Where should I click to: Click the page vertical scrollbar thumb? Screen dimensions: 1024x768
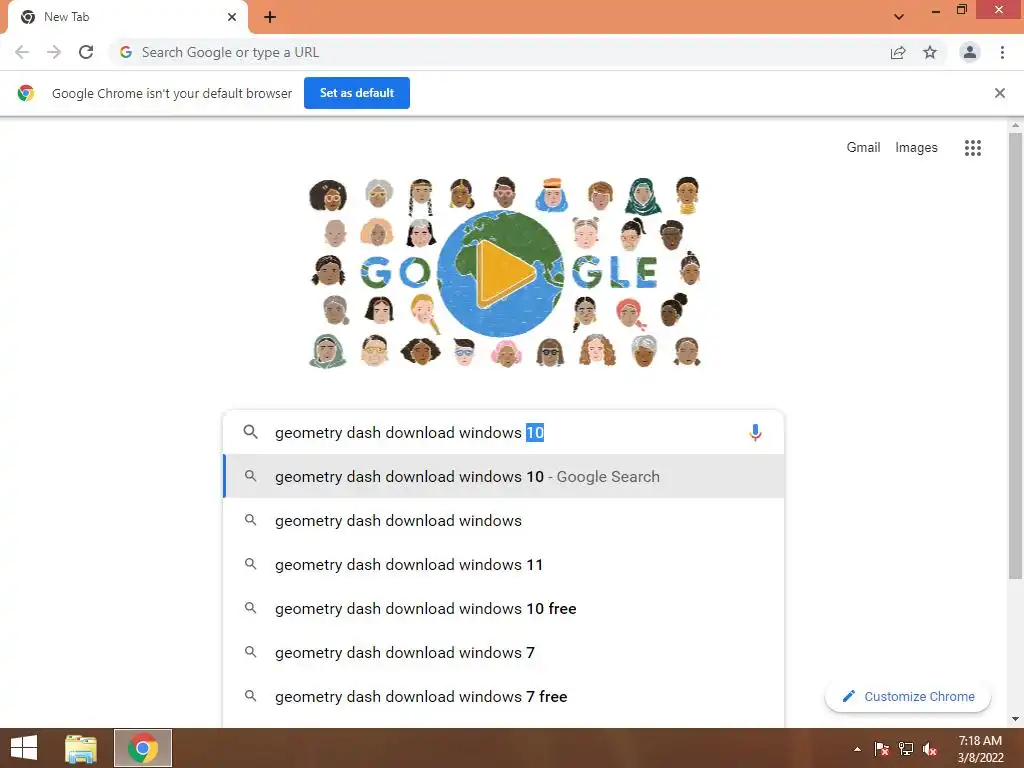(1015, 356)
